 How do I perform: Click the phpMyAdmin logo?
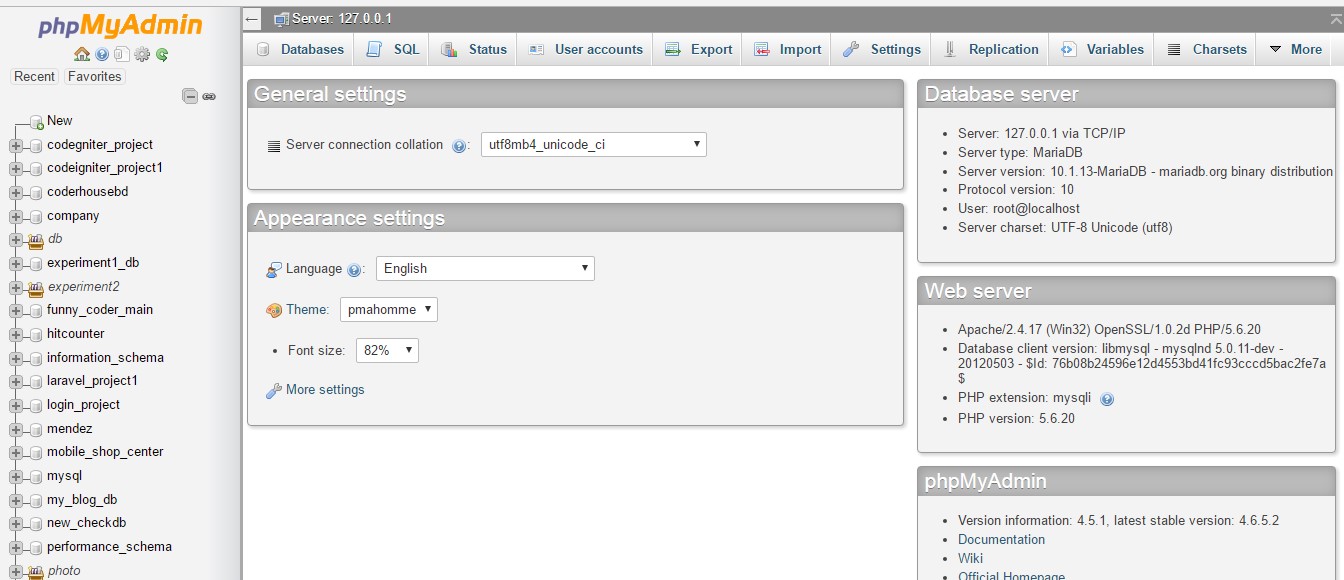120,25
